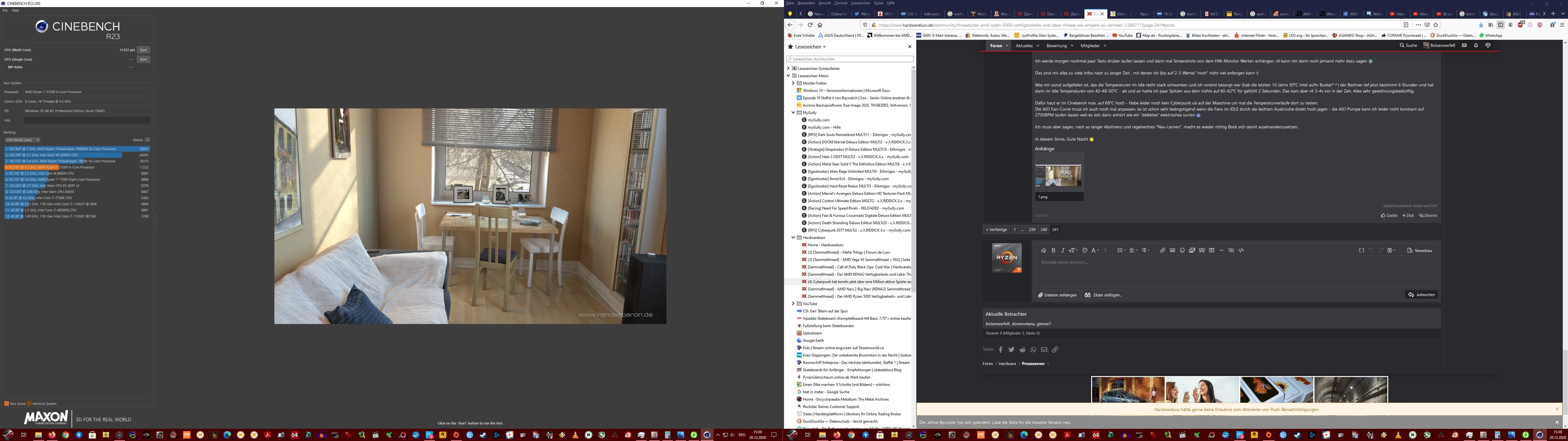Open the 1.png attachment thumbnail
Screen dimensions: 1568x441
(1059, 176)
